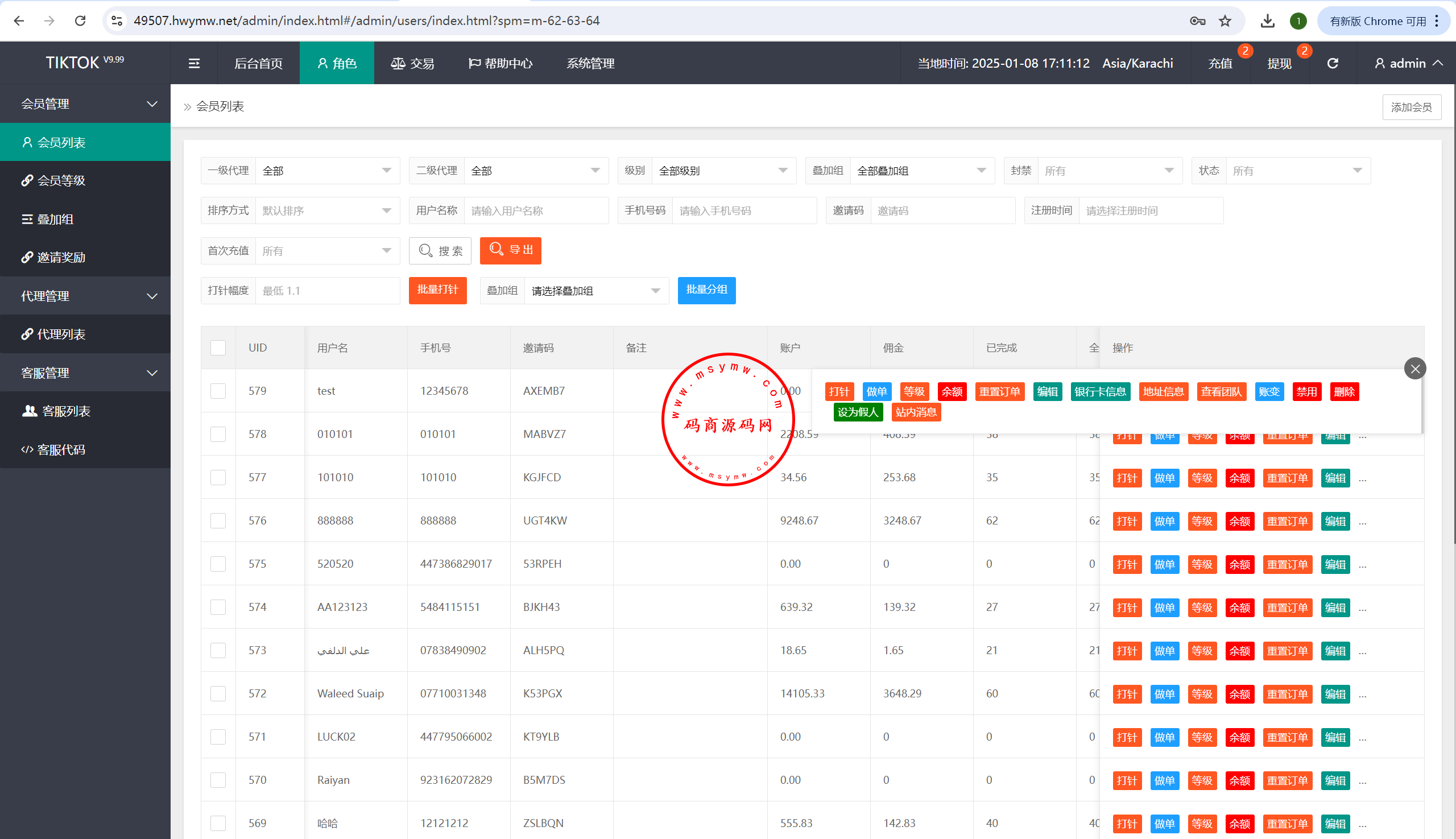Click the 搜索 search button

click(x=440, y=251)
